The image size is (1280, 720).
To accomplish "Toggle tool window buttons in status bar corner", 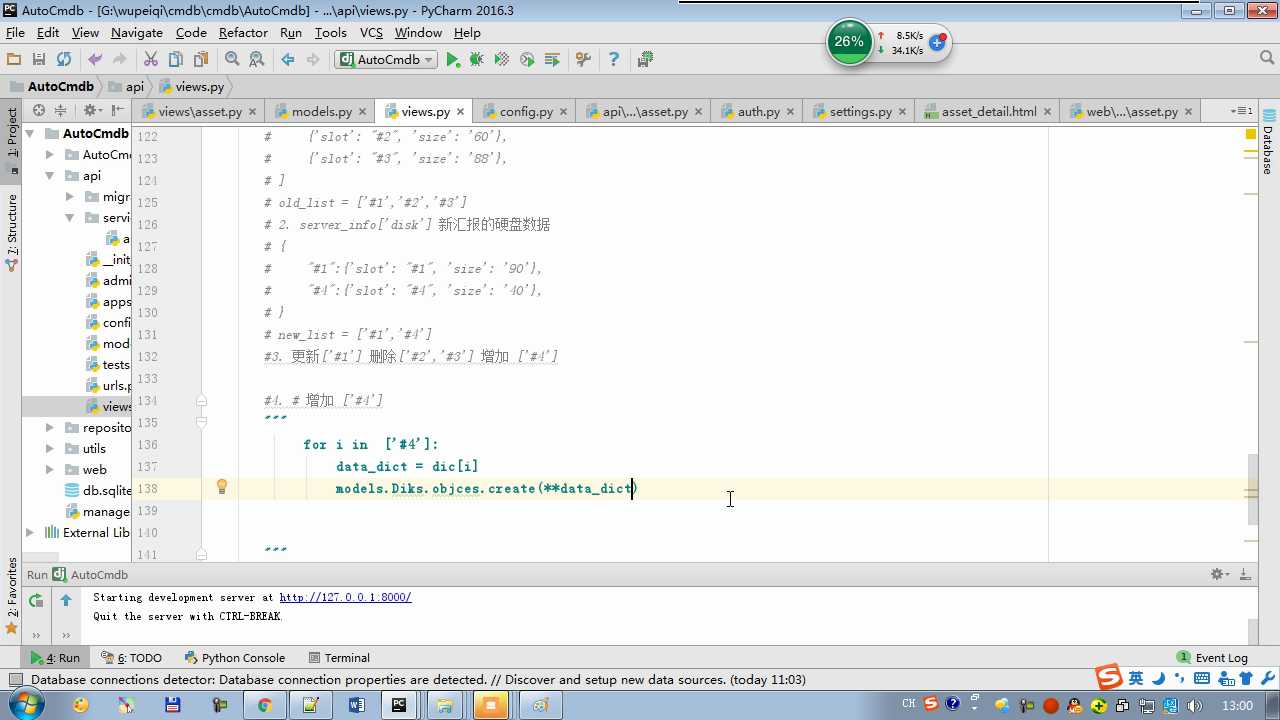I will coord(15,680).
